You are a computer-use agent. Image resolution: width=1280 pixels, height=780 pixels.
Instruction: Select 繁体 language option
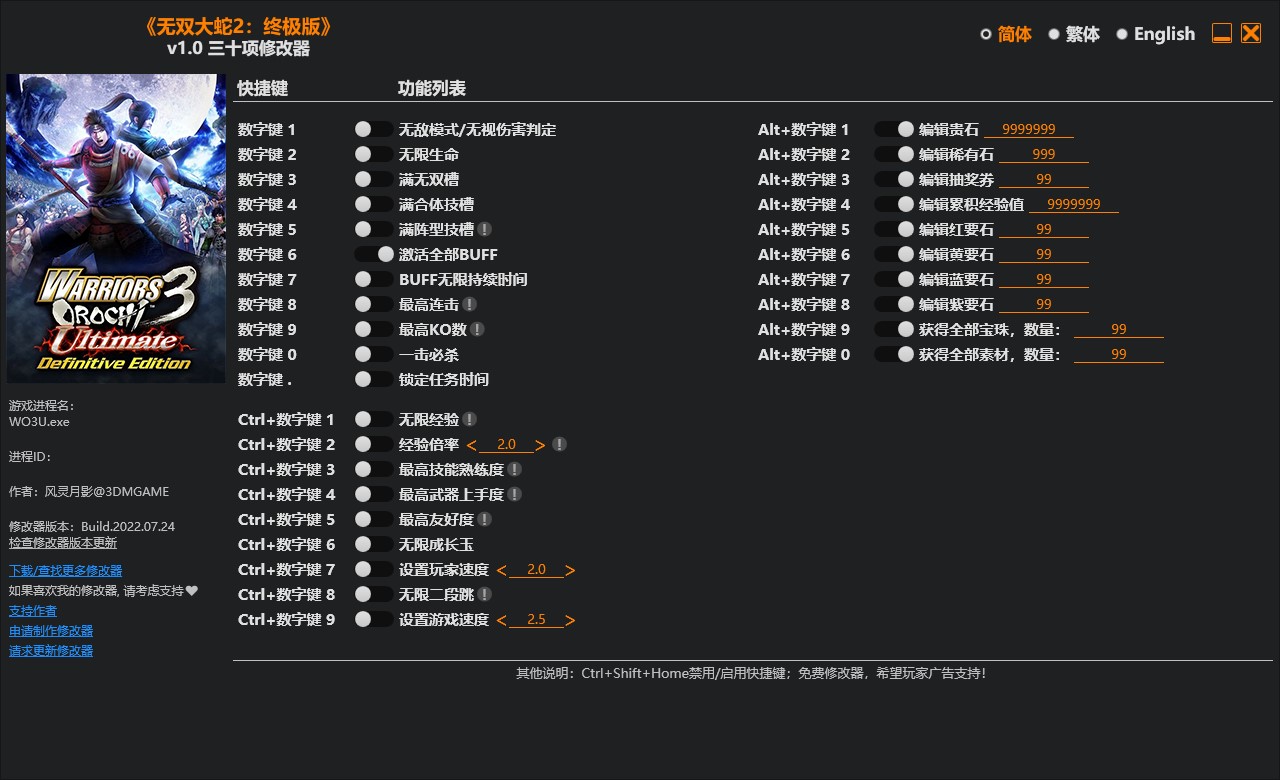[x=1074, y=34]
